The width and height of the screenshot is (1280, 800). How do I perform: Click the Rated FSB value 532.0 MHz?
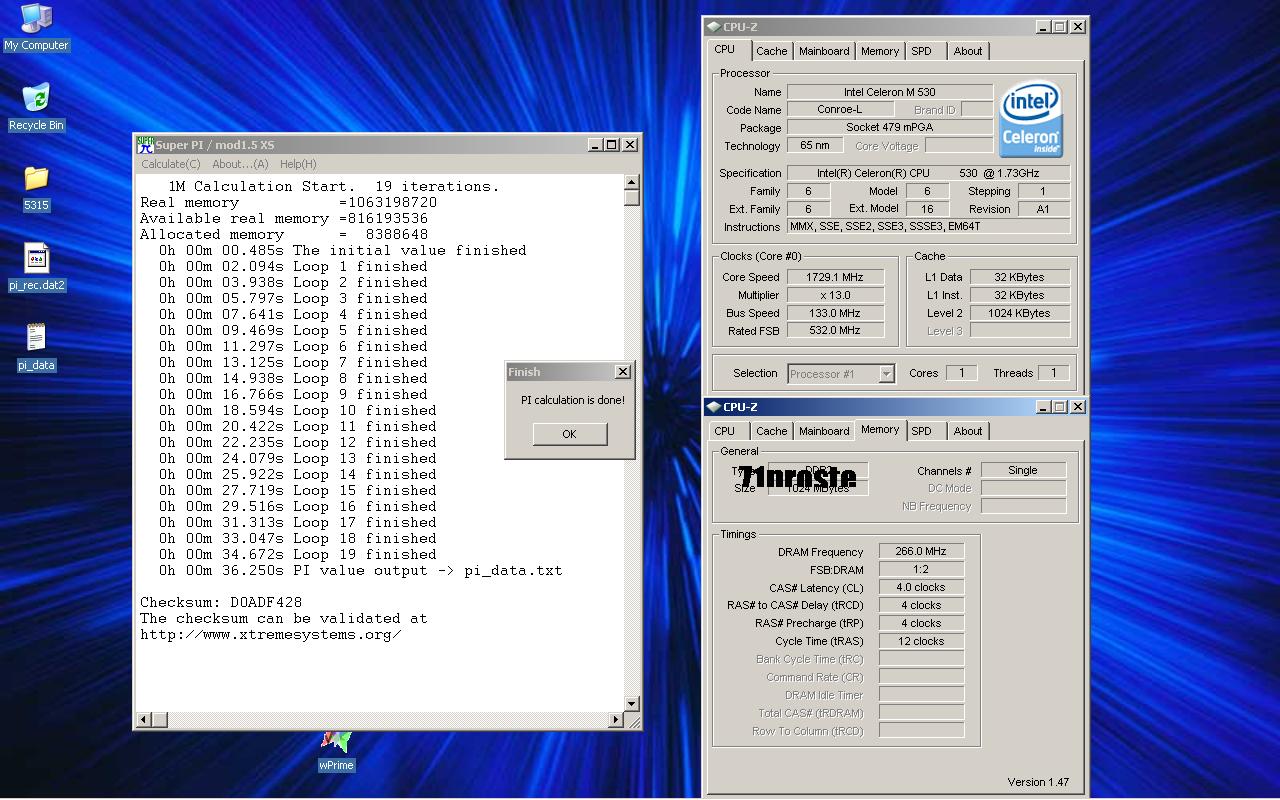835,330
